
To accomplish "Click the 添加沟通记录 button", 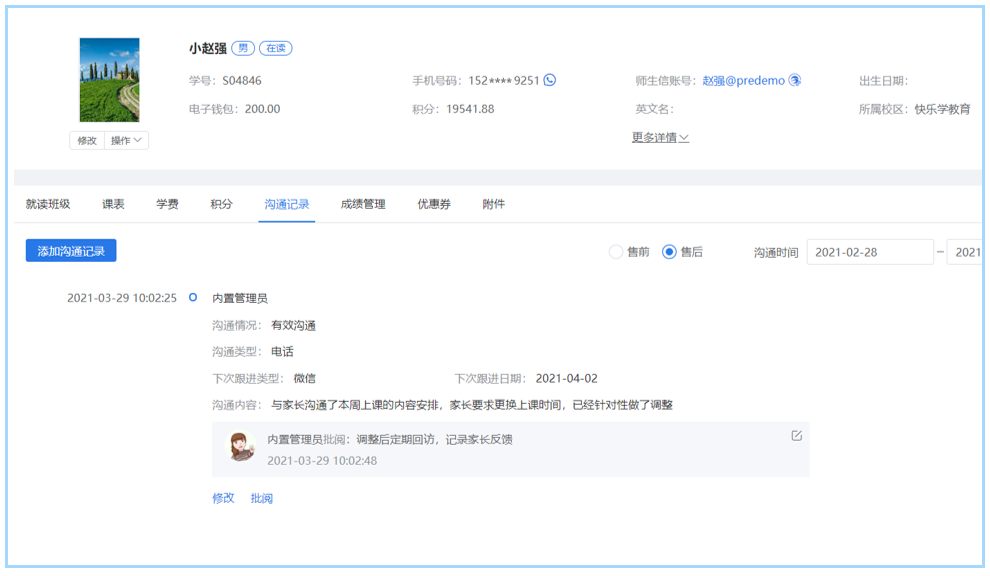I will pyautogui.click(x=71, y=251).
